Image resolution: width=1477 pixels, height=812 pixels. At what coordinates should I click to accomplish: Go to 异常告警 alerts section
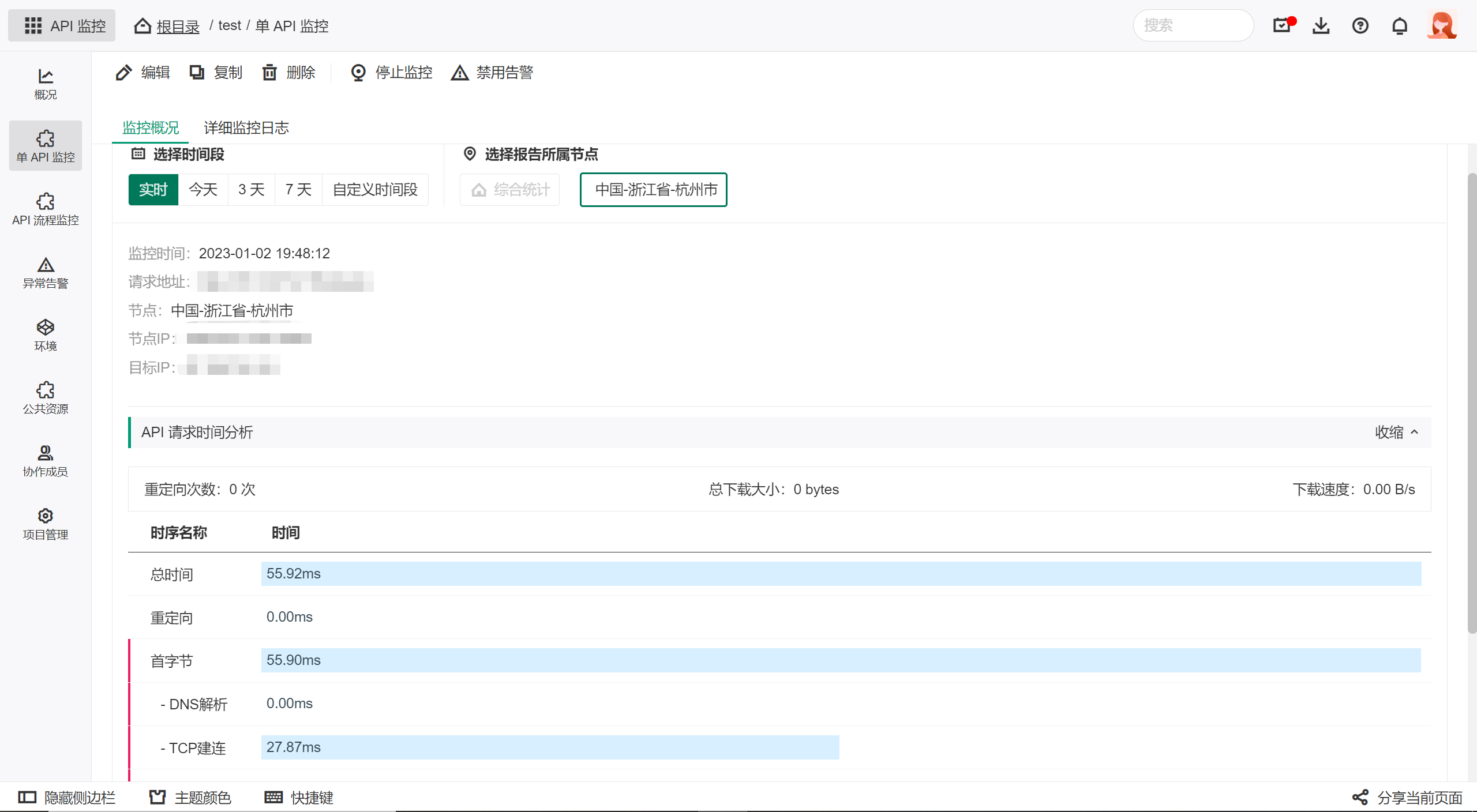tap(45, 272)
